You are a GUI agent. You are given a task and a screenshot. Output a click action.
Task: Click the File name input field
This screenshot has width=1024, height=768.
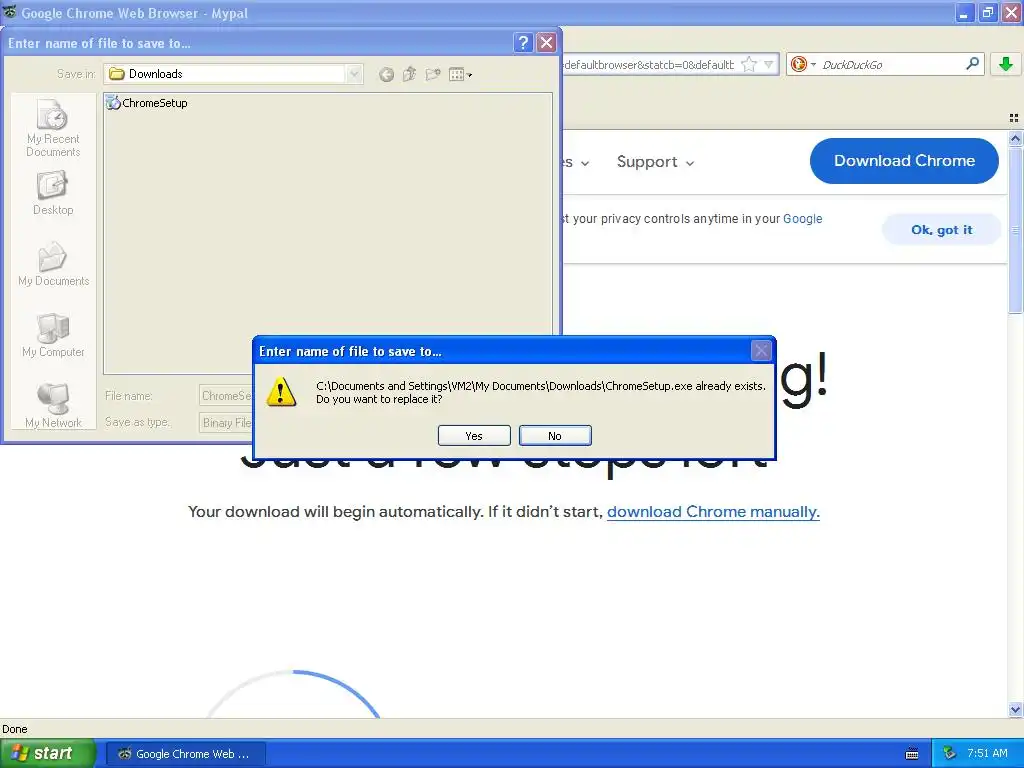[225, 396]
